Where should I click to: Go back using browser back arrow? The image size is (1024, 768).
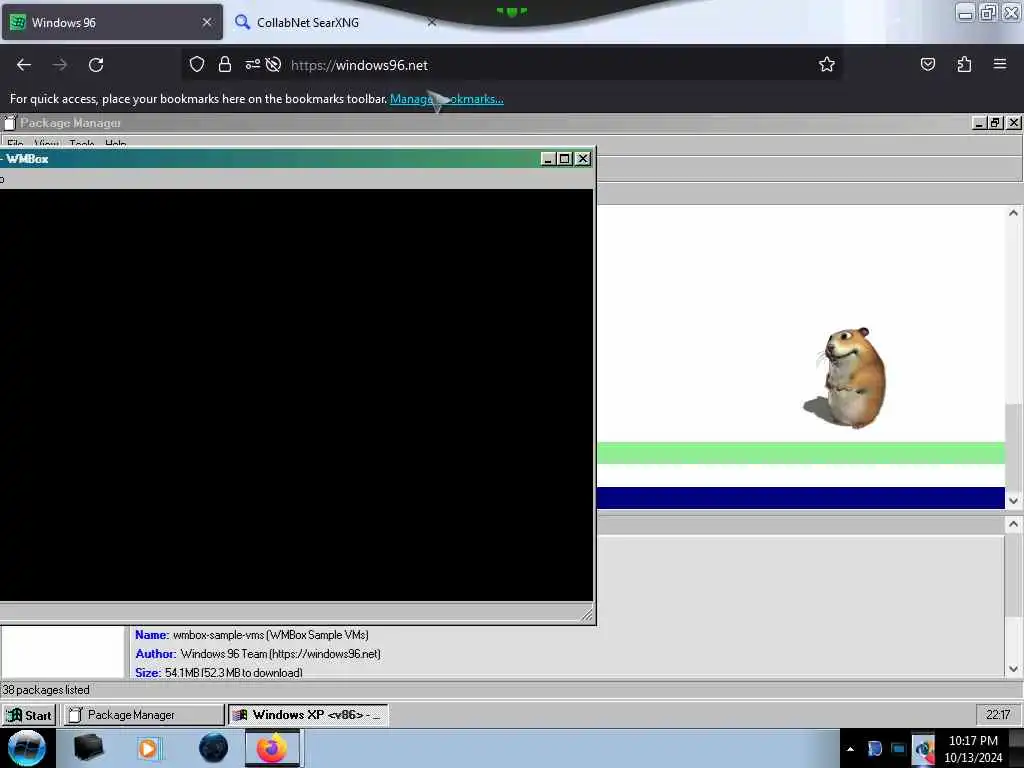click(24, 65)
